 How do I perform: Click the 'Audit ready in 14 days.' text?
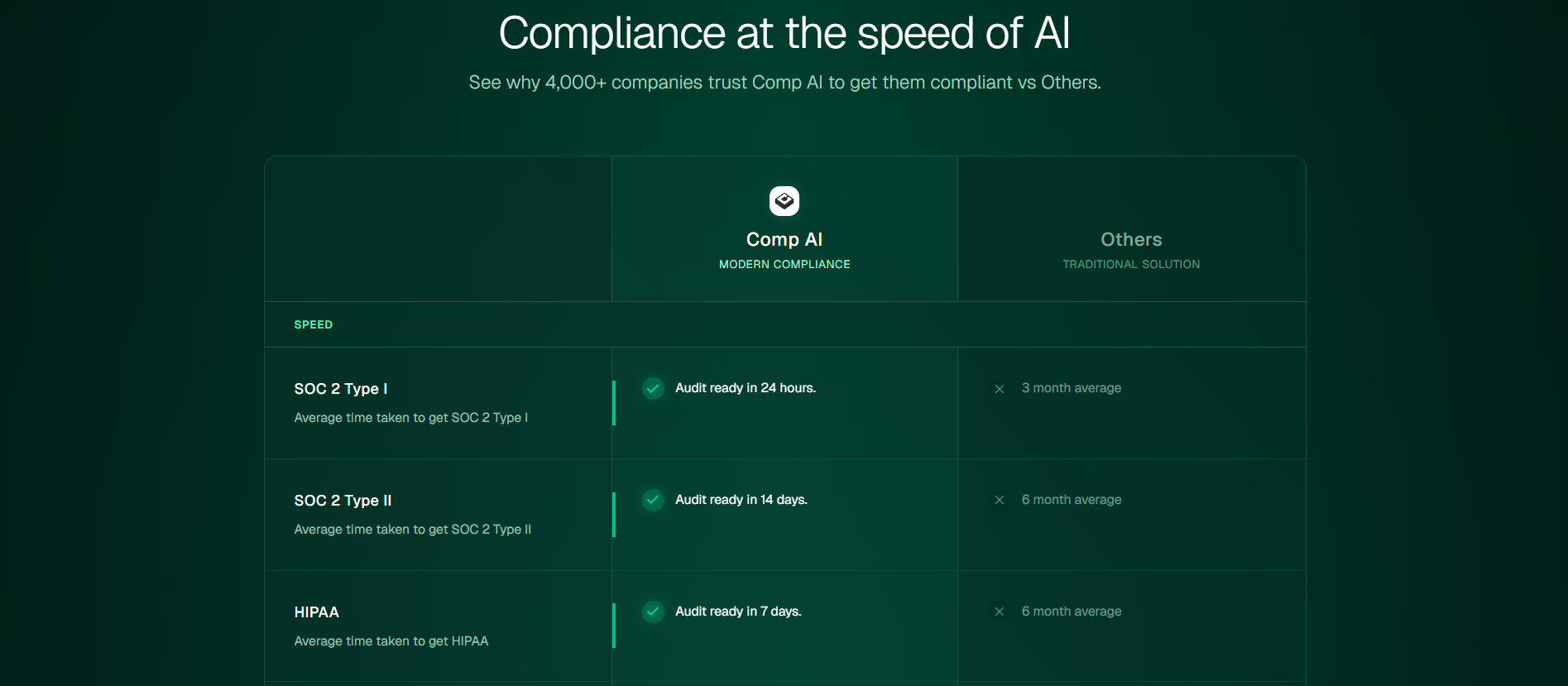click(x=741, y=500)
